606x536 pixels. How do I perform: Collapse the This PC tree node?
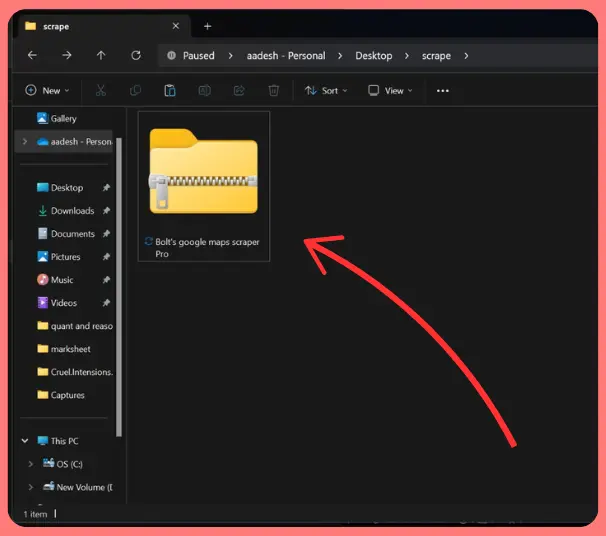pos(25,441)
